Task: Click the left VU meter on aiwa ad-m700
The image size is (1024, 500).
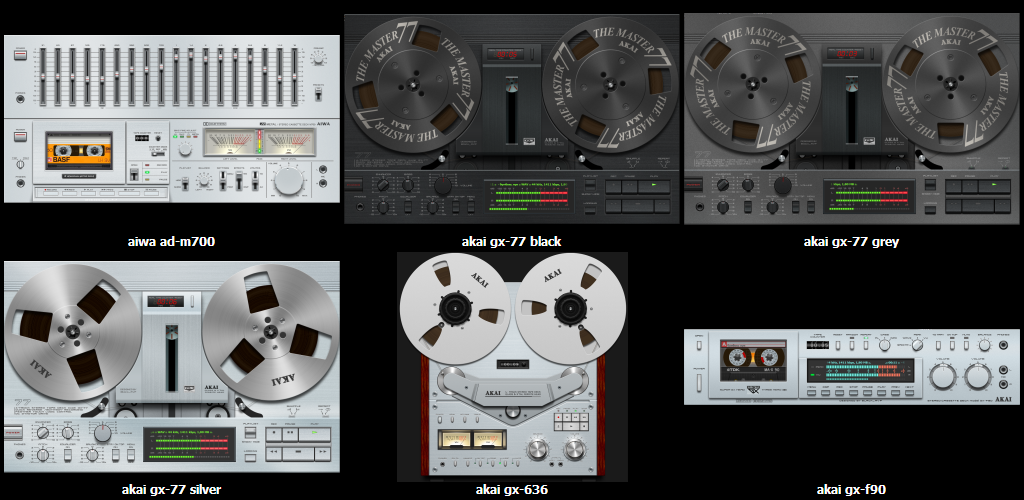Action: point(230,142)
